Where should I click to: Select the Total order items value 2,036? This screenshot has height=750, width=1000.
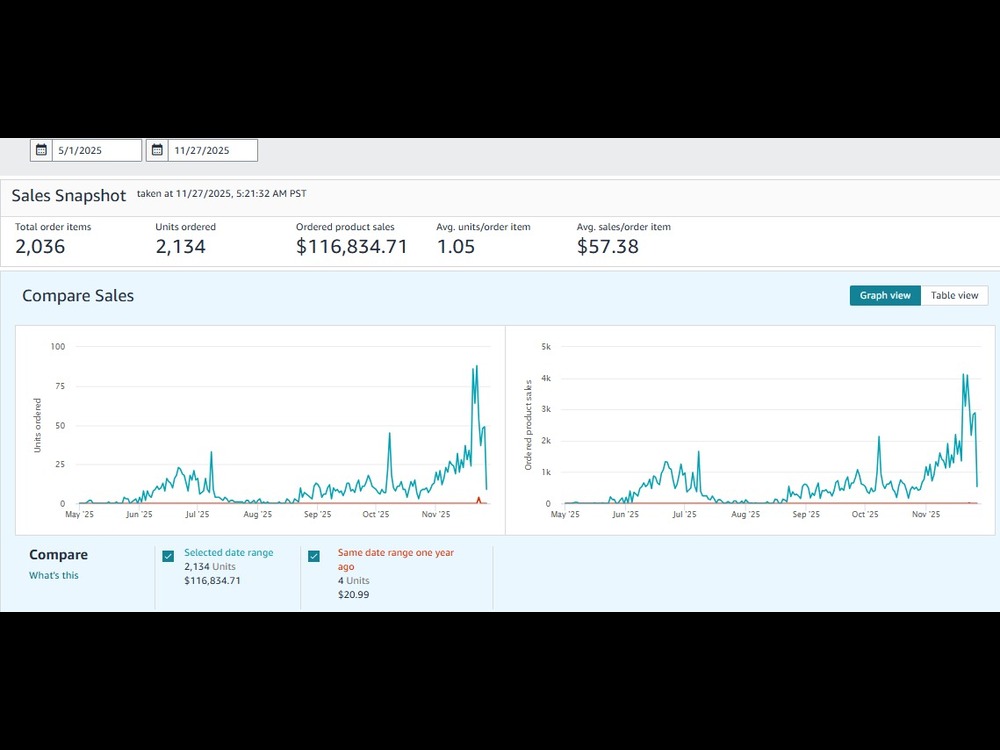point(40,246)
